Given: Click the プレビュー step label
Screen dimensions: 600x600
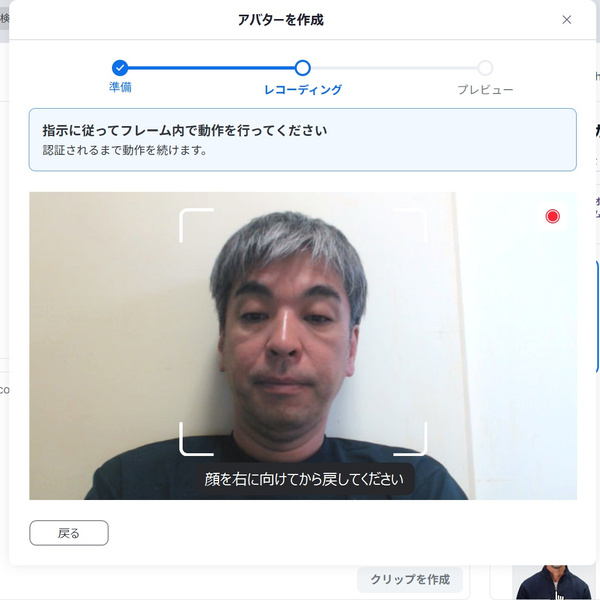Looking at the screenshot, I should click(x=485, y=90).
